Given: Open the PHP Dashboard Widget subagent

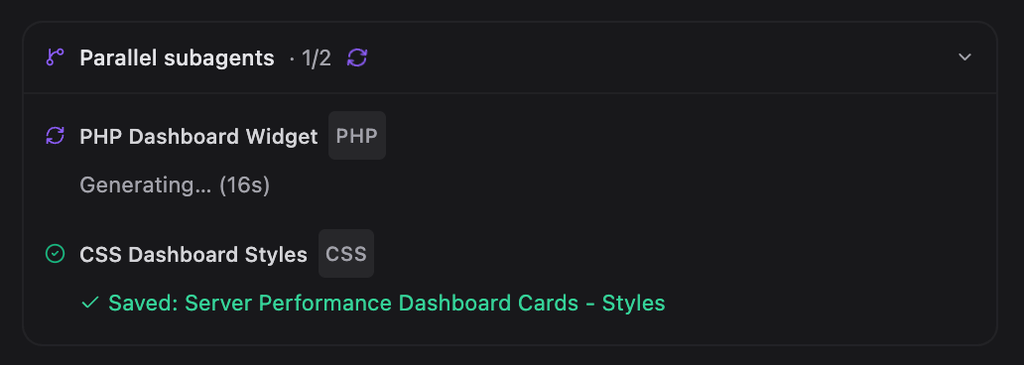Looking at the screenshot, I should click(199, 136).
